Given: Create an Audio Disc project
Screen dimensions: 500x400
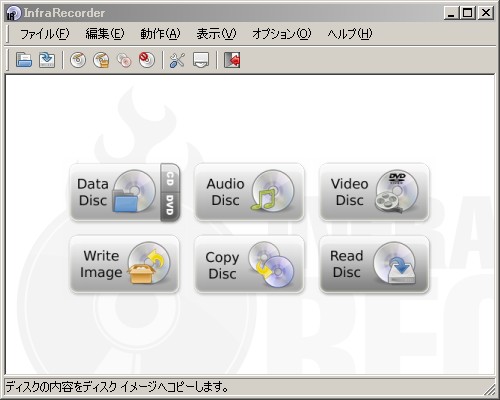Looking at the screenshot, I should [x=249, y=192].
